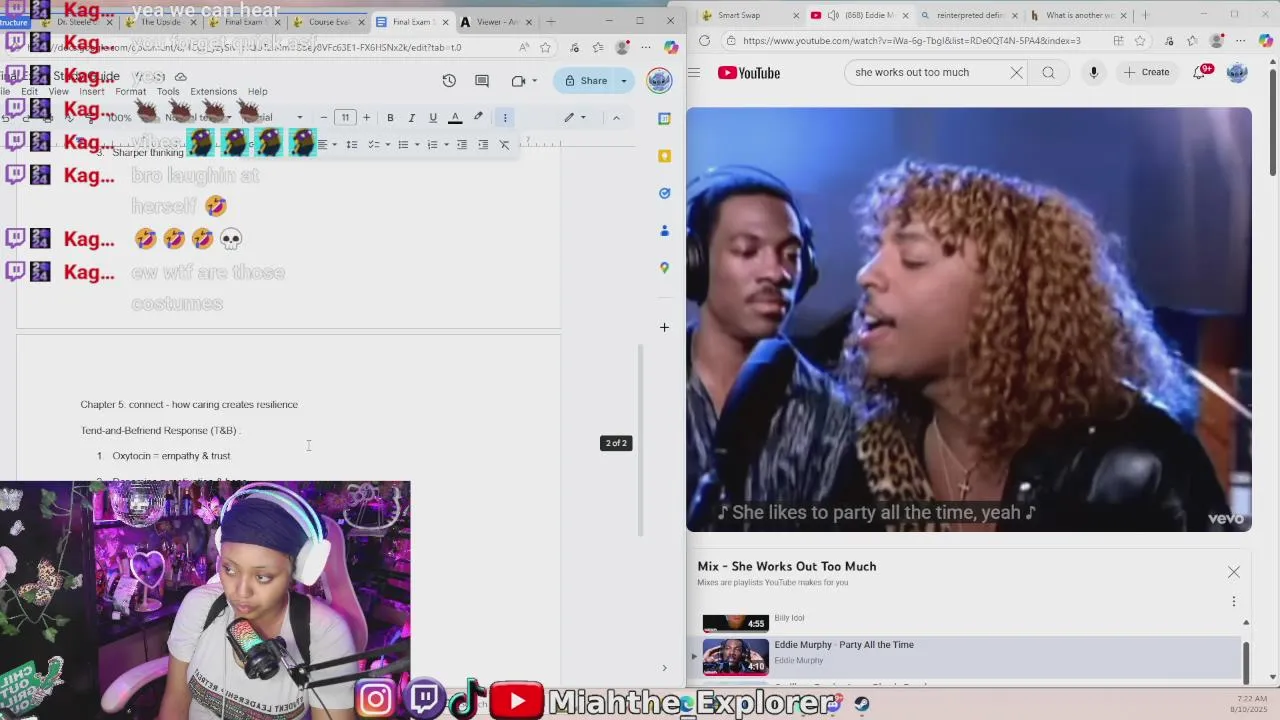Image resolution: width=1280 pixels, height=720 pixels.
Task: Click the increase indent icon
Action: pos(483,145)
